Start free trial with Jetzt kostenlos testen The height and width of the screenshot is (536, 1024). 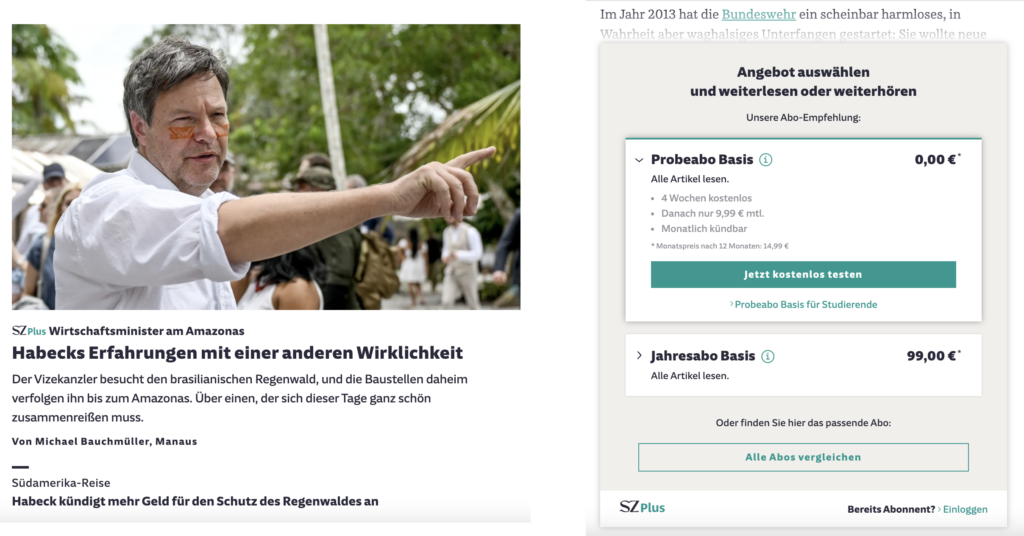(803, 275)
